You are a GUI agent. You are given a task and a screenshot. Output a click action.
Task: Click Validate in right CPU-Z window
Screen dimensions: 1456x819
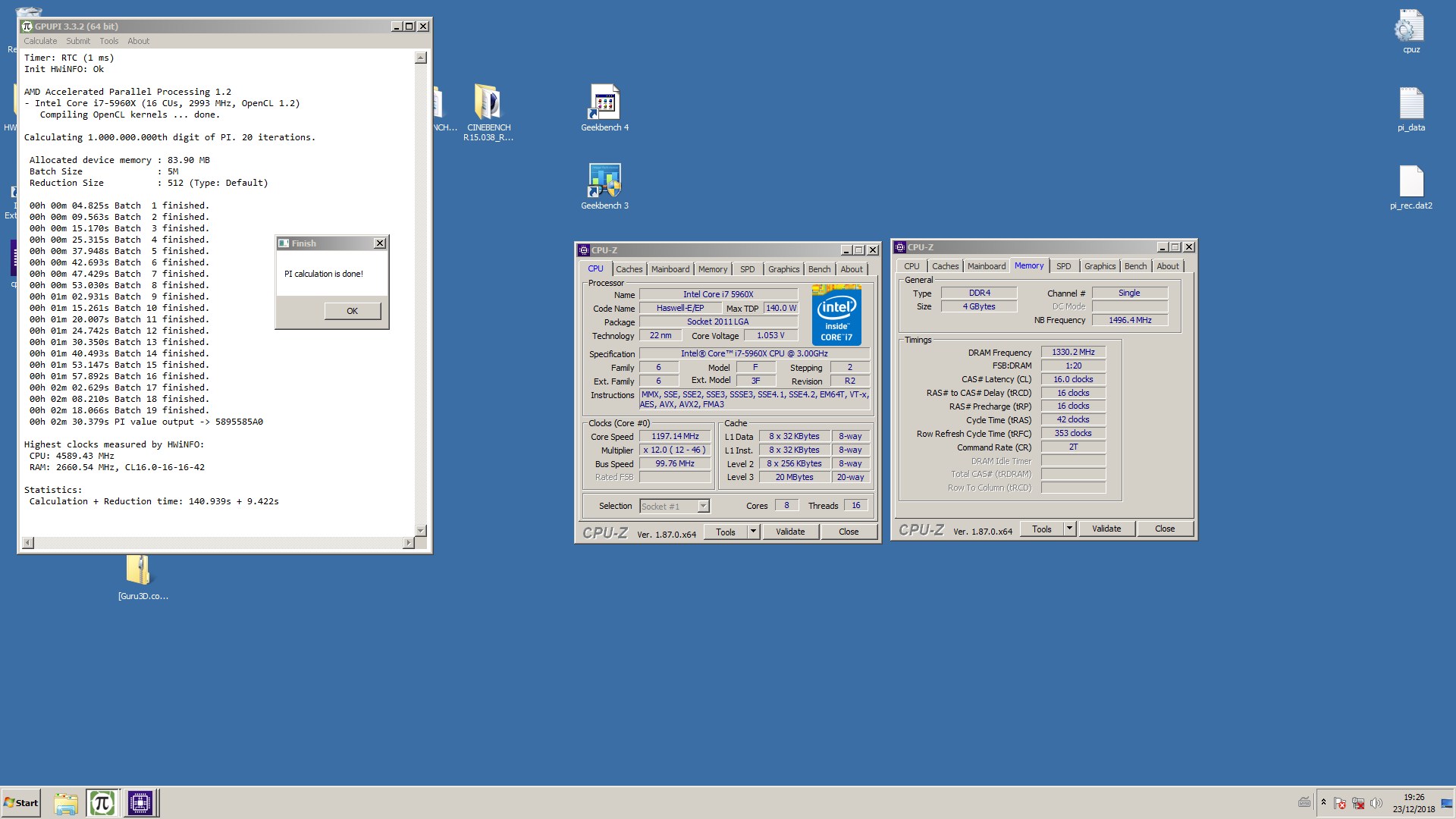pyautogui.click(x=1106, y=529)
